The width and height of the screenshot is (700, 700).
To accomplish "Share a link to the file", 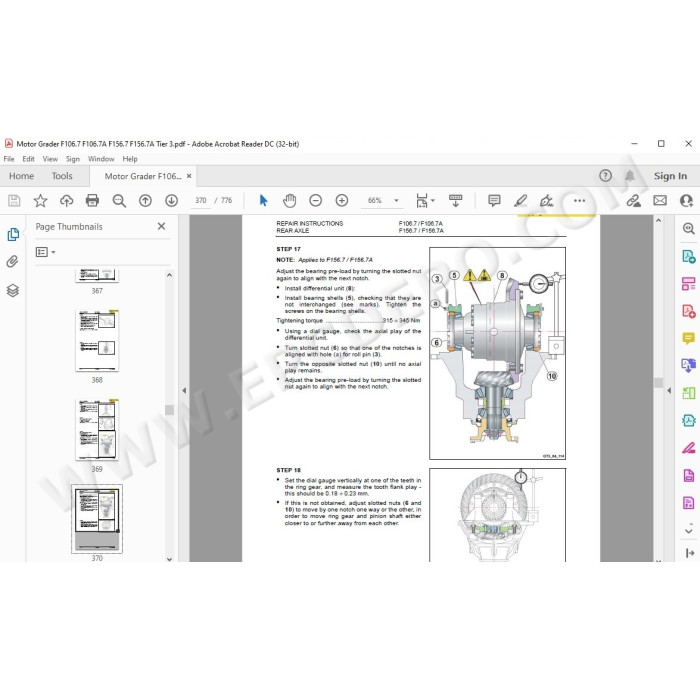I will coord(633,200).
